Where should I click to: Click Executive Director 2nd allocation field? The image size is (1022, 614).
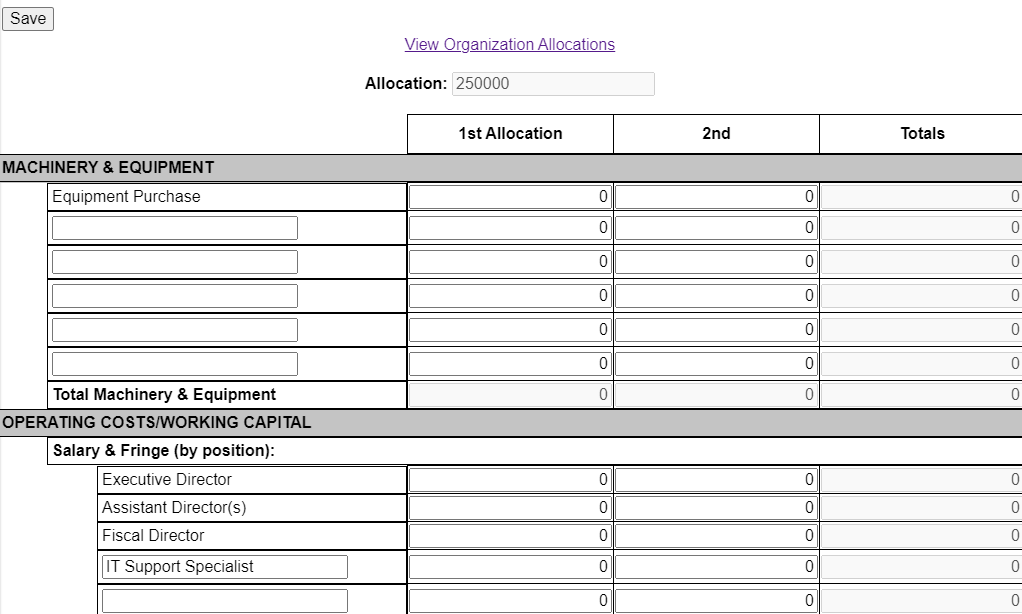pos(715,479)
